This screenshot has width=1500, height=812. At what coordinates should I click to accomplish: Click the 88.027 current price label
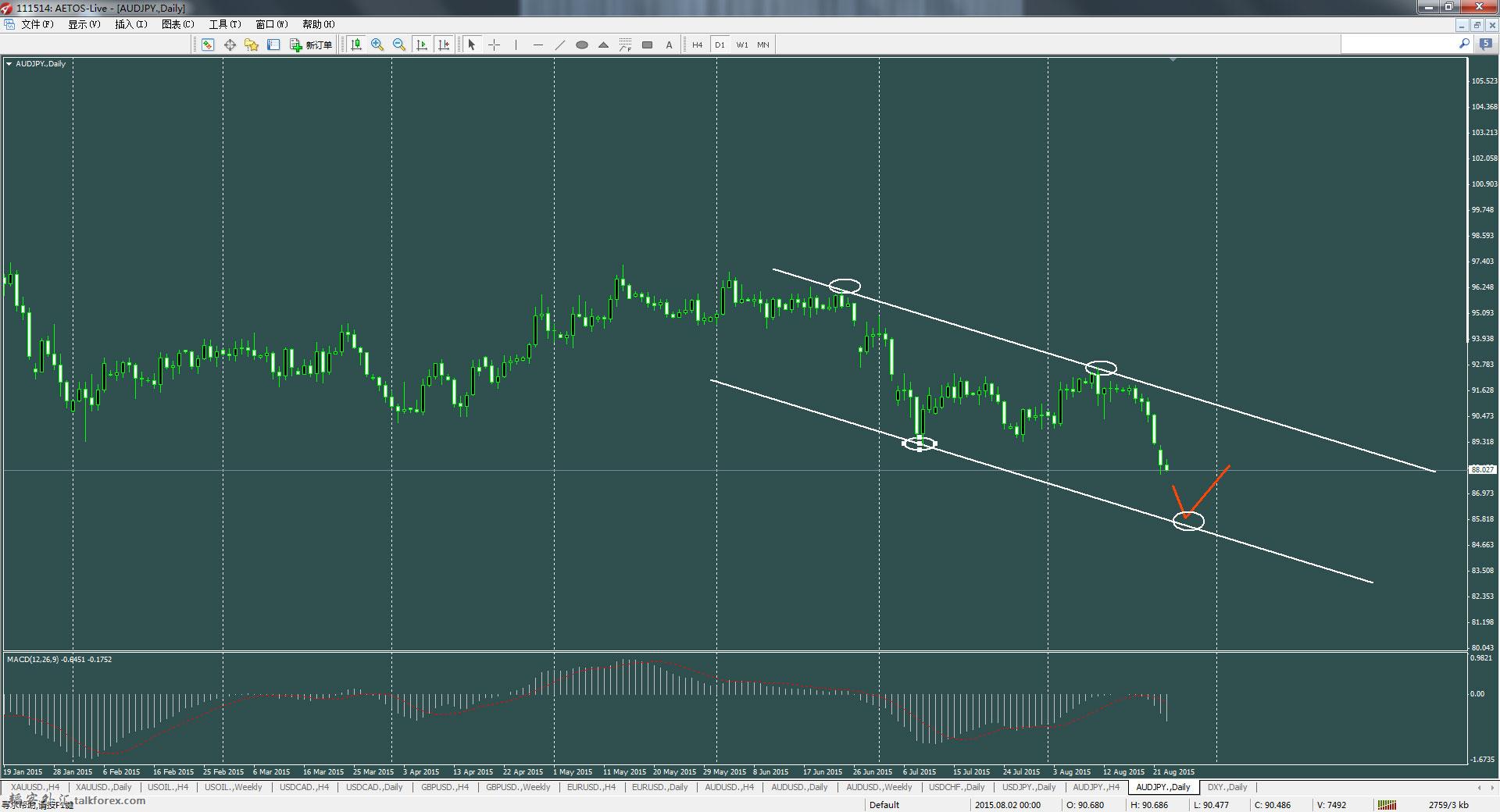tap(1482, 469)
